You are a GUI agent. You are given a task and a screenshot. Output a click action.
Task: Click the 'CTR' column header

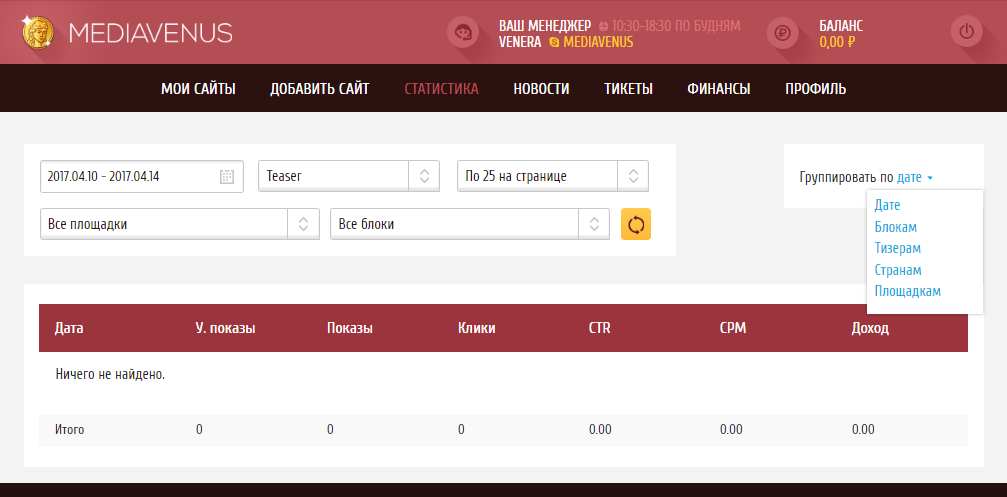(x=600, y=328)
